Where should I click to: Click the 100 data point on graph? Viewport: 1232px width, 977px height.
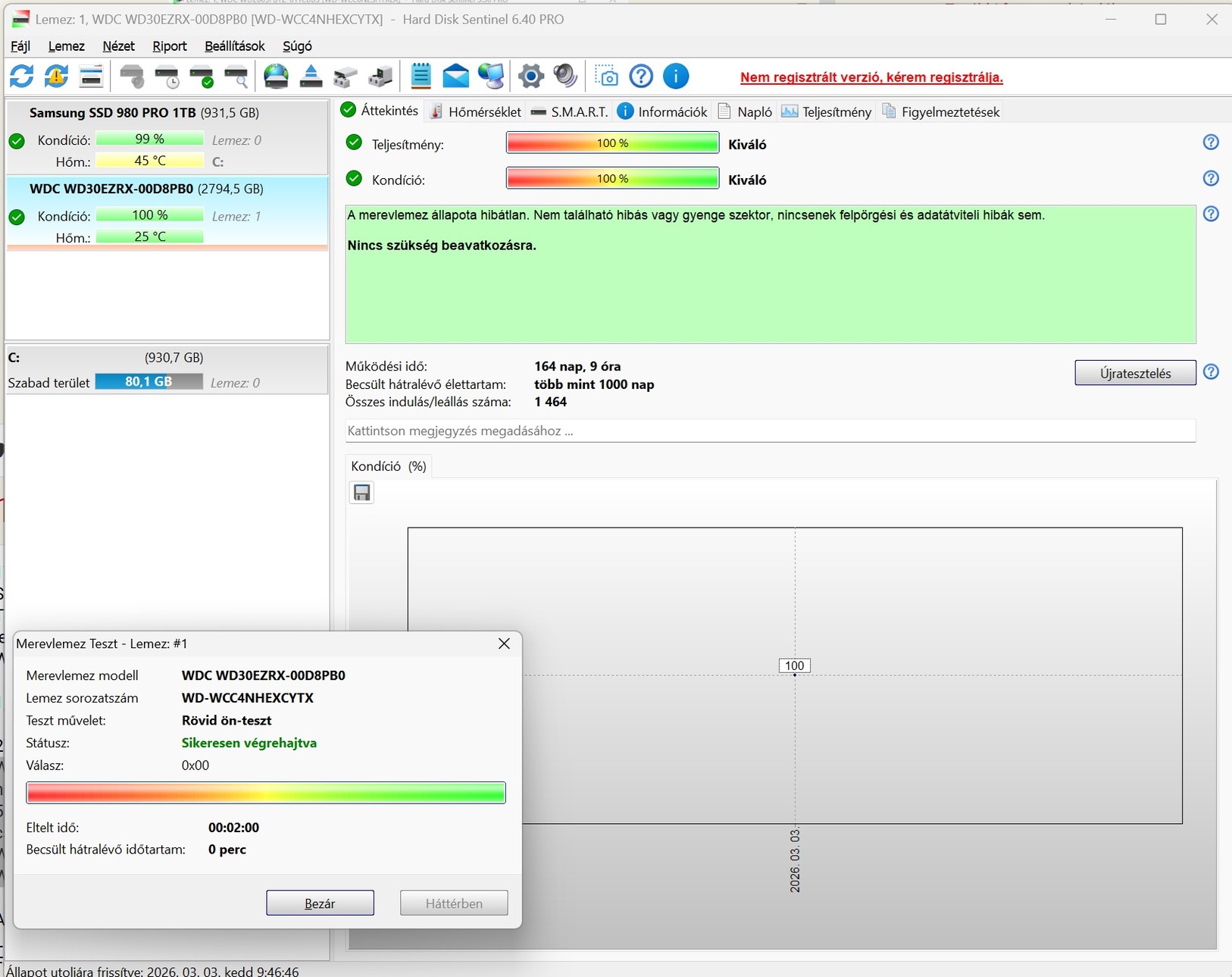click(795, 666)
